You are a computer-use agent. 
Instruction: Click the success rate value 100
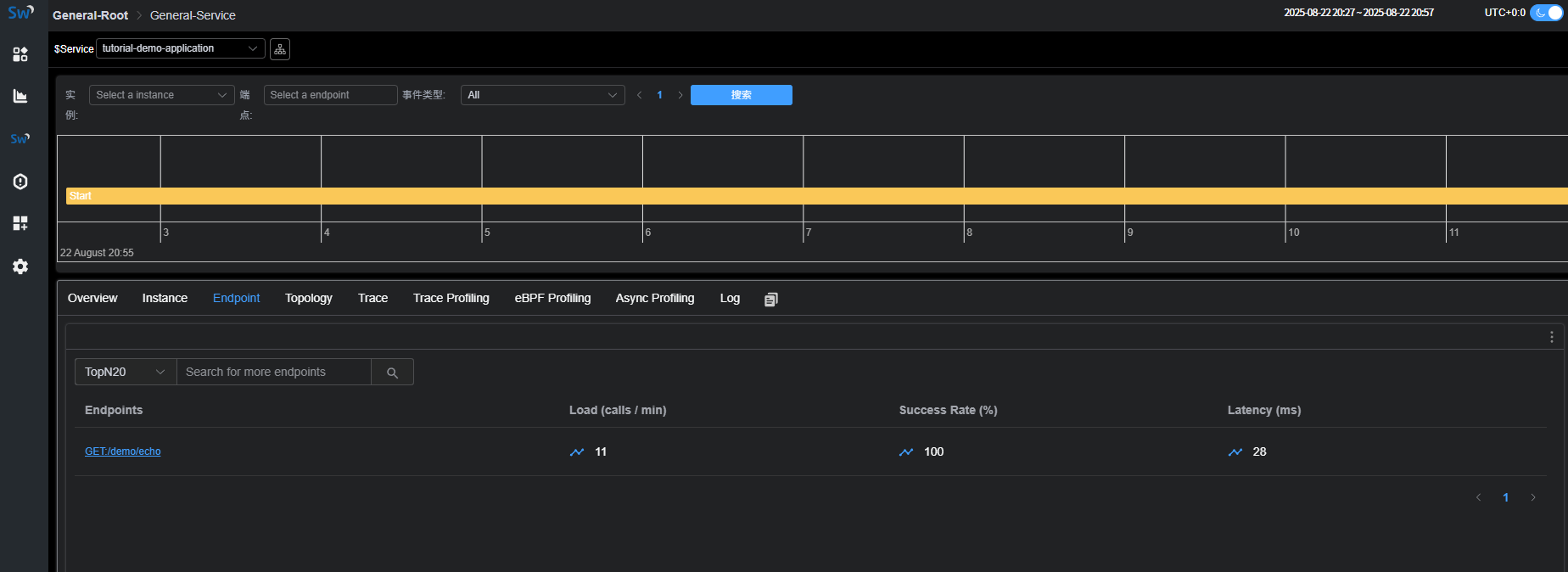933,451
